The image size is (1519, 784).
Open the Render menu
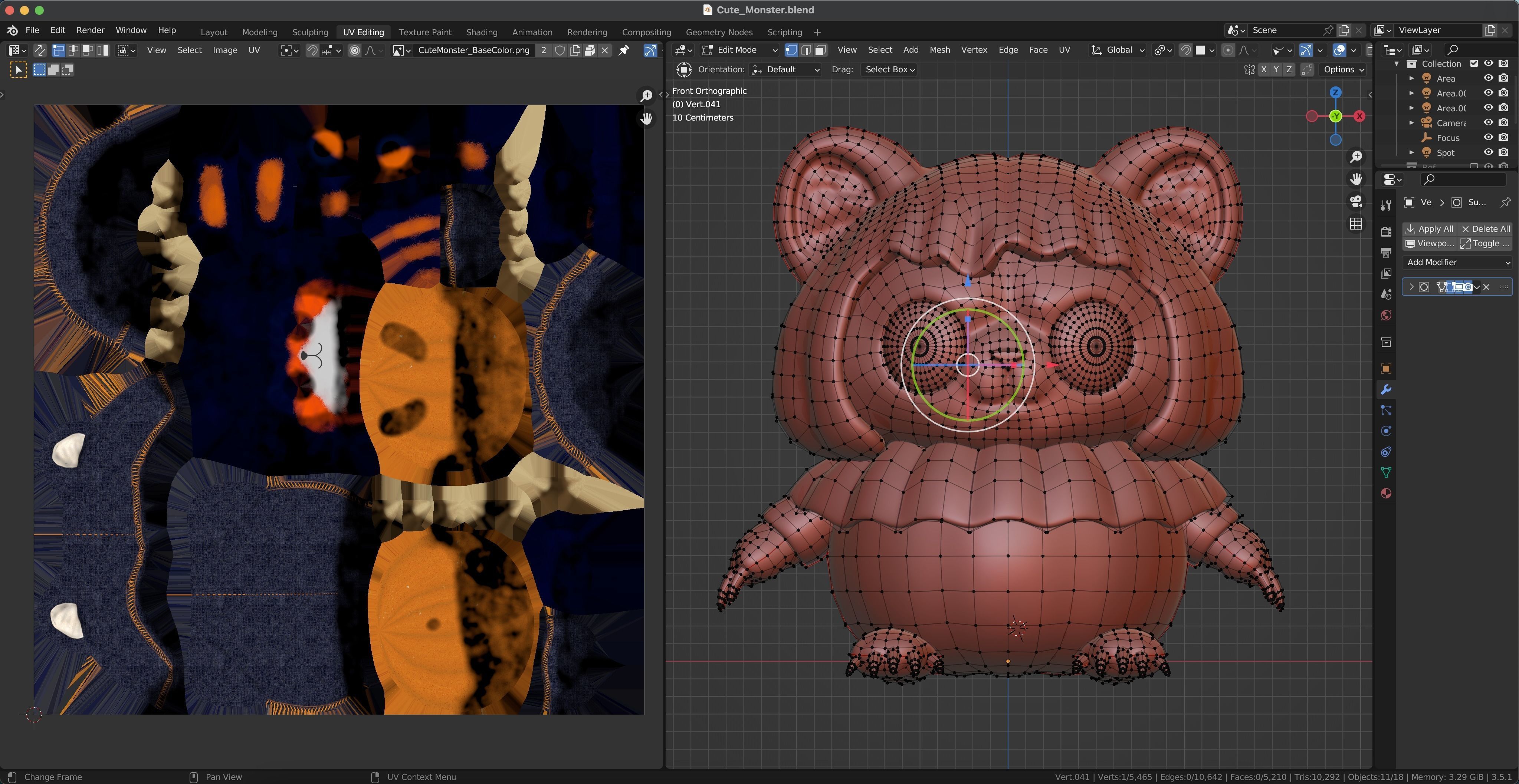(x=90, y=30)
